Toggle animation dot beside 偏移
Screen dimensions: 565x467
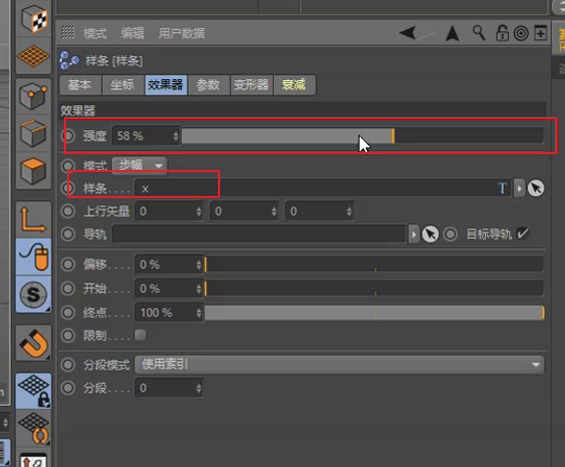[x=68, y=264]
